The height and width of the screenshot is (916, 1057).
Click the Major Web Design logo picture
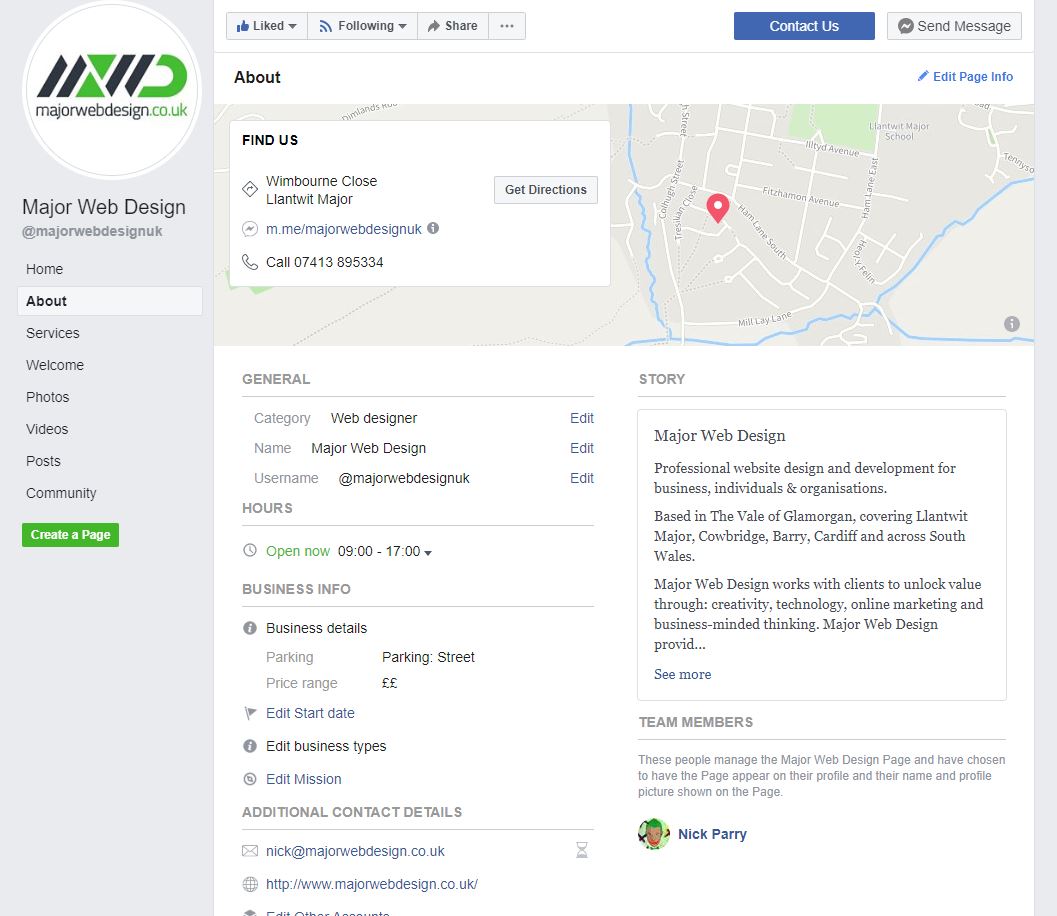112,89
